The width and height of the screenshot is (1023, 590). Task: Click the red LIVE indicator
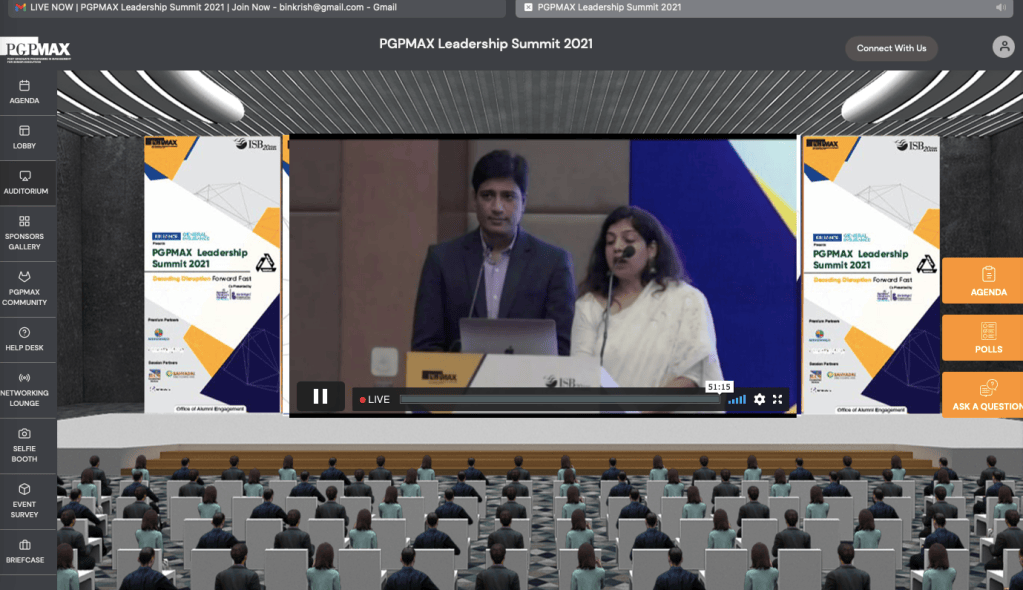(x=374, y=399)
